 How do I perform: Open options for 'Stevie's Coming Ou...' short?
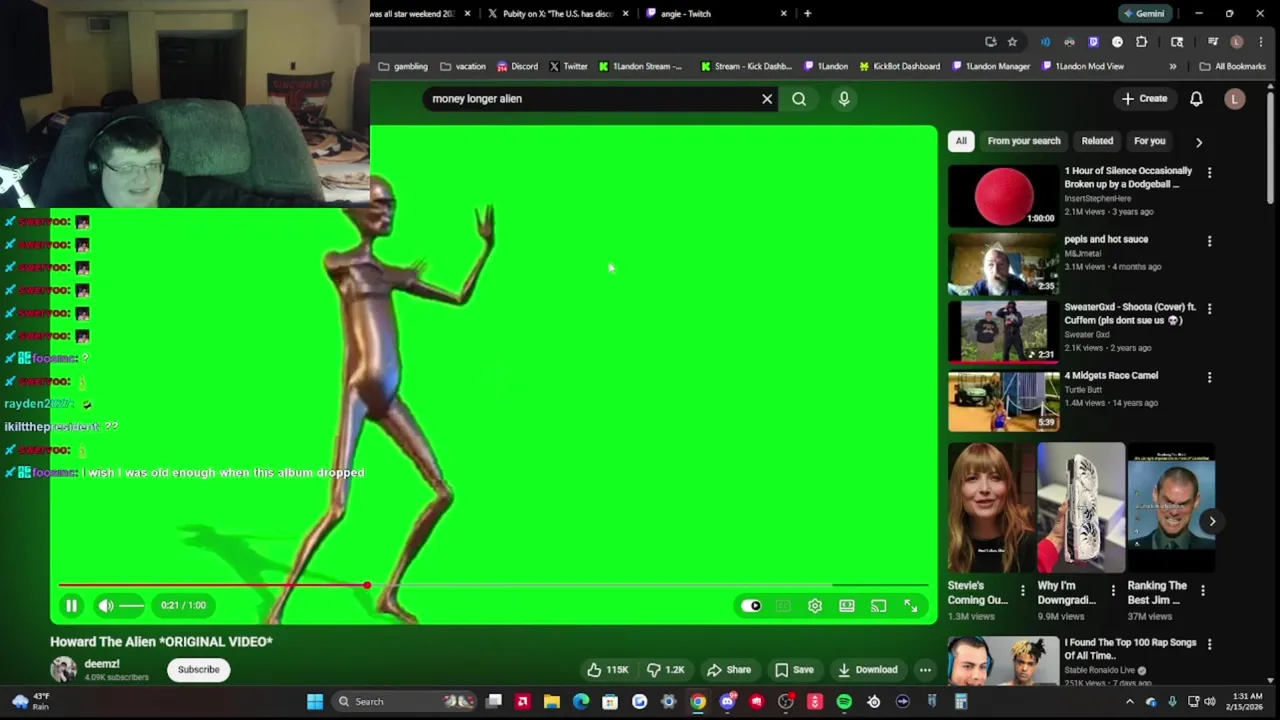[x=1022, y=591]
